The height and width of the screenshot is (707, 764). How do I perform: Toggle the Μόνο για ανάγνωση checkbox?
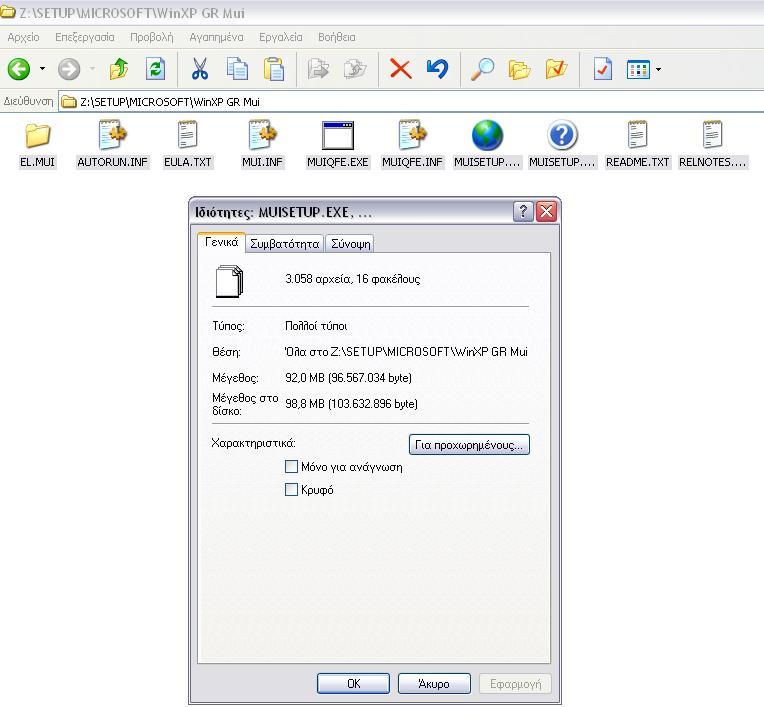click(x=291, y=466)
